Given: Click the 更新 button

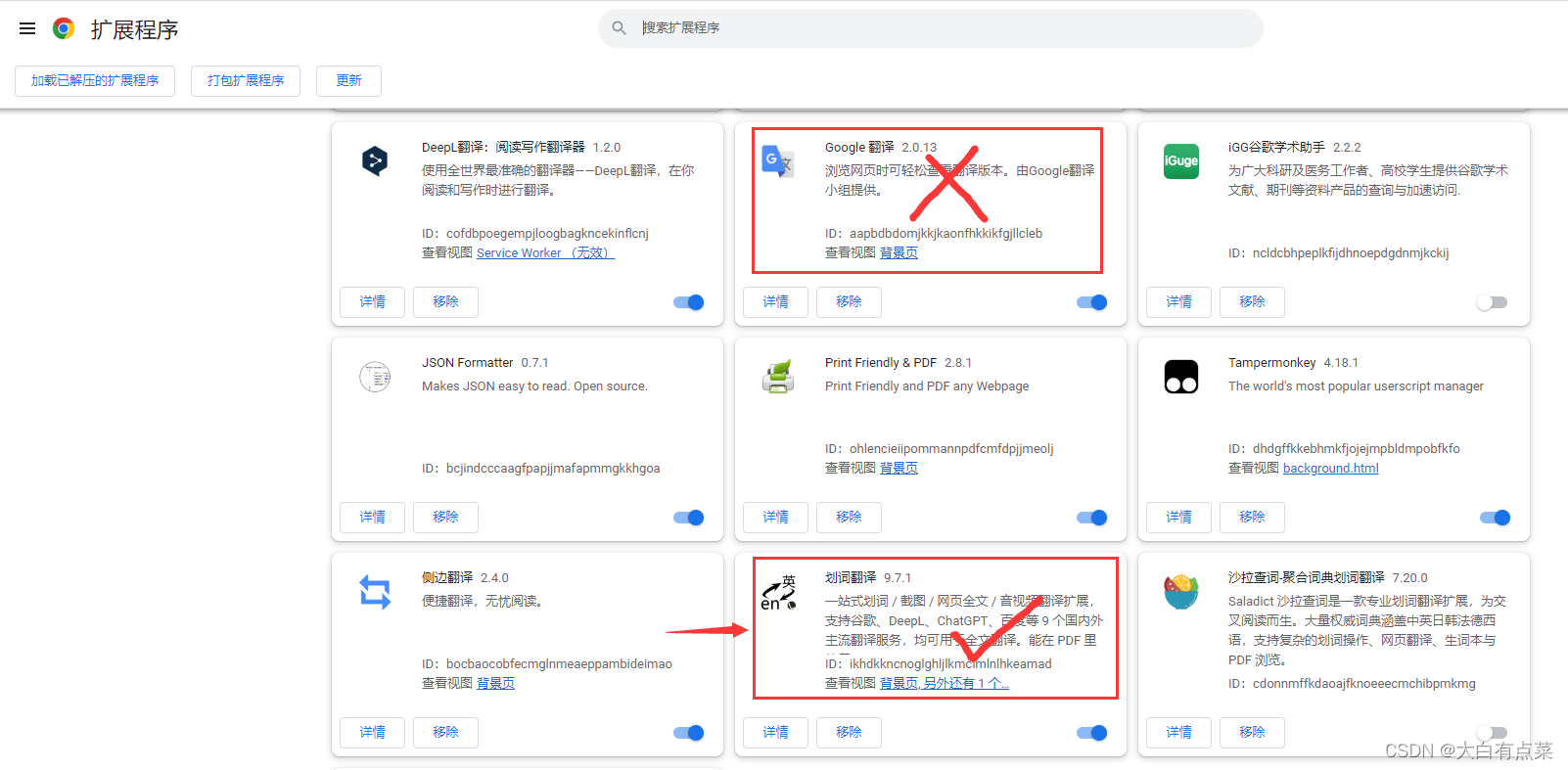Looking at the screenshot, I should [x=348, y=81].
